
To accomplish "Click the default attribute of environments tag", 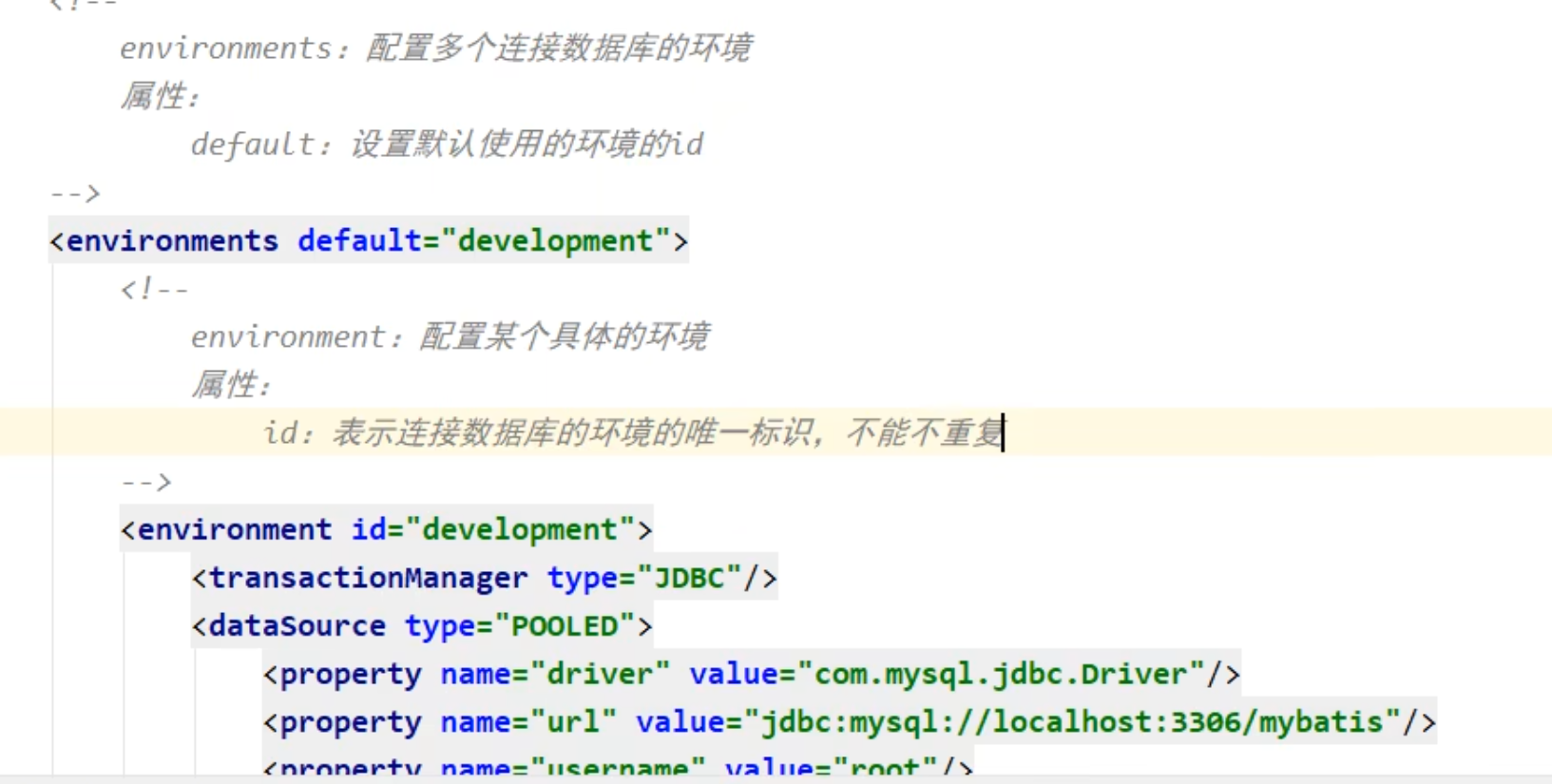I will coord(359,240).
